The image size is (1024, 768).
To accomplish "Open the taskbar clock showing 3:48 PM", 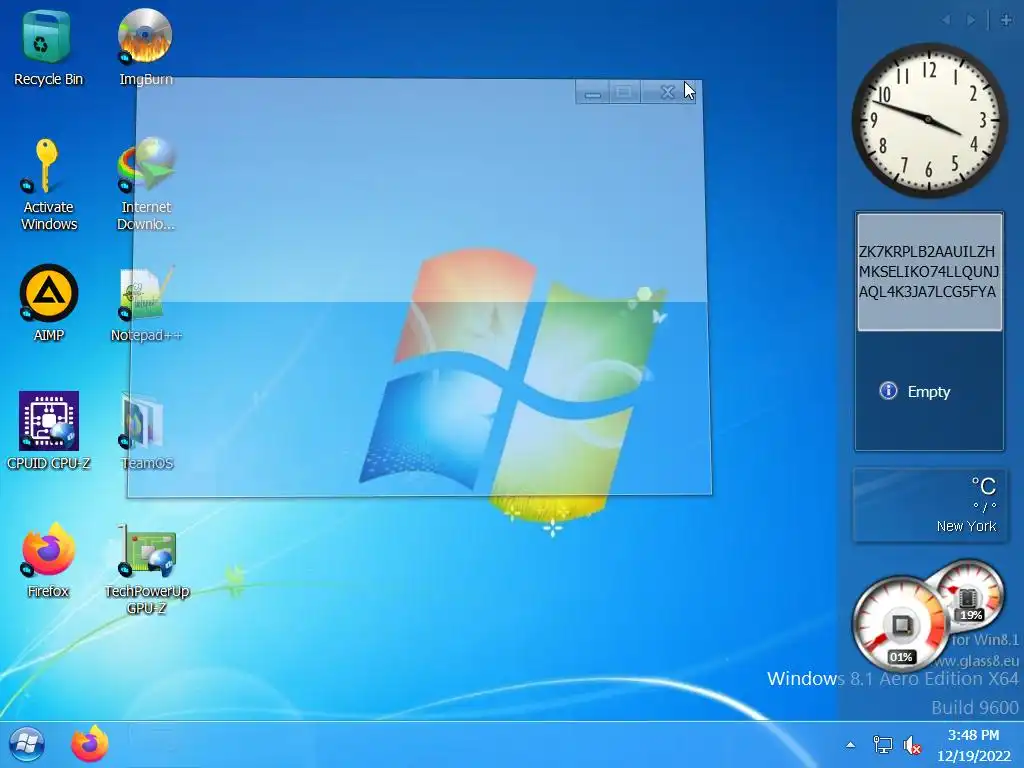I will click(x=973, y=735).
